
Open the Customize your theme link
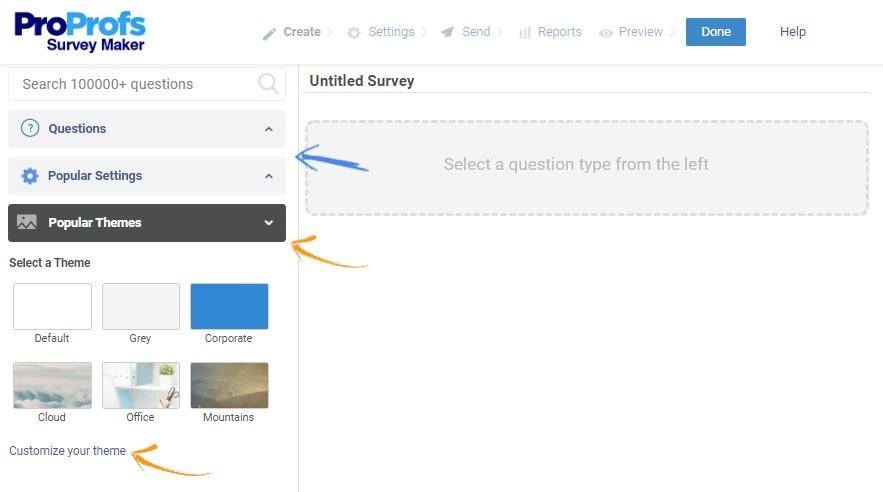[68, 451]
